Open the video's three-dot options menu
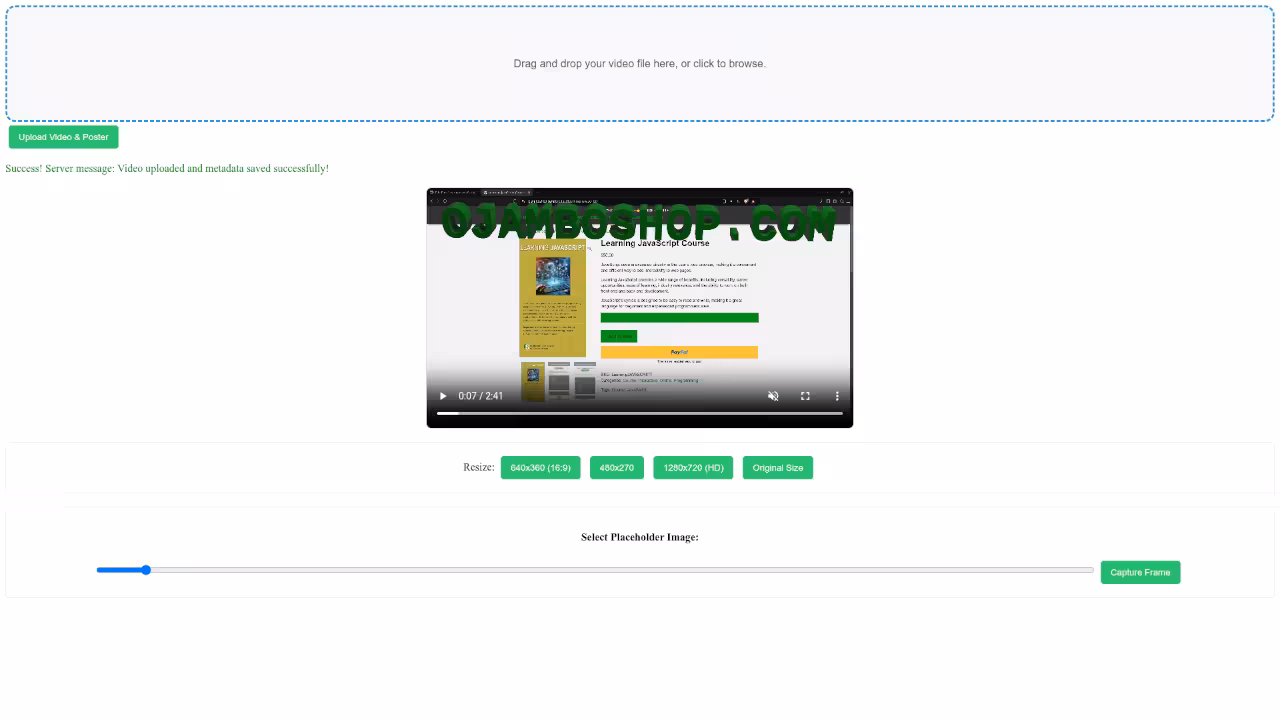This screenshot has height=720, width=1280. tap(837, 396)
